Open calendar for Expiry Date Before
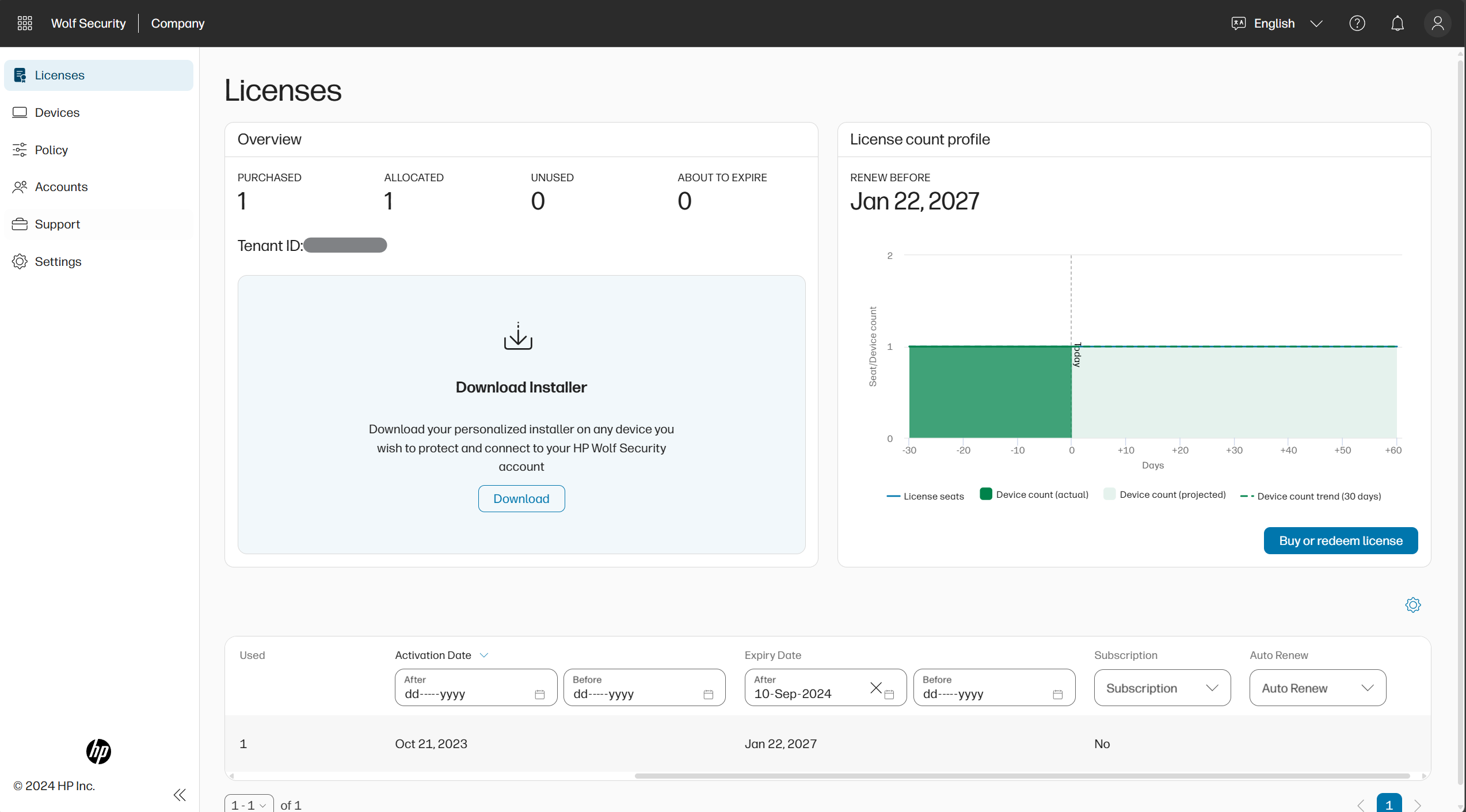Image resolution: width=1466 pixels, height=812 pixels. 1057,694
